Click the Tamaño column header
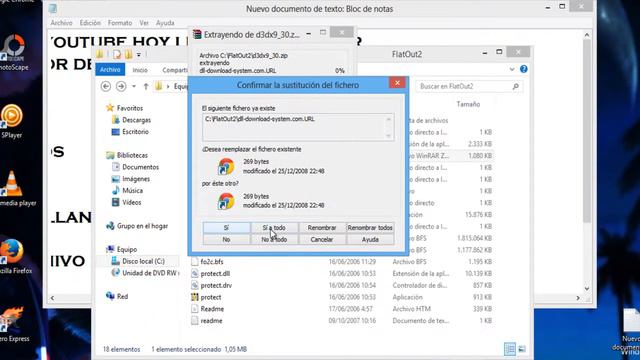The width and height of the screenshot is (640, 360). pyautogui.click(x=468, y=104)
